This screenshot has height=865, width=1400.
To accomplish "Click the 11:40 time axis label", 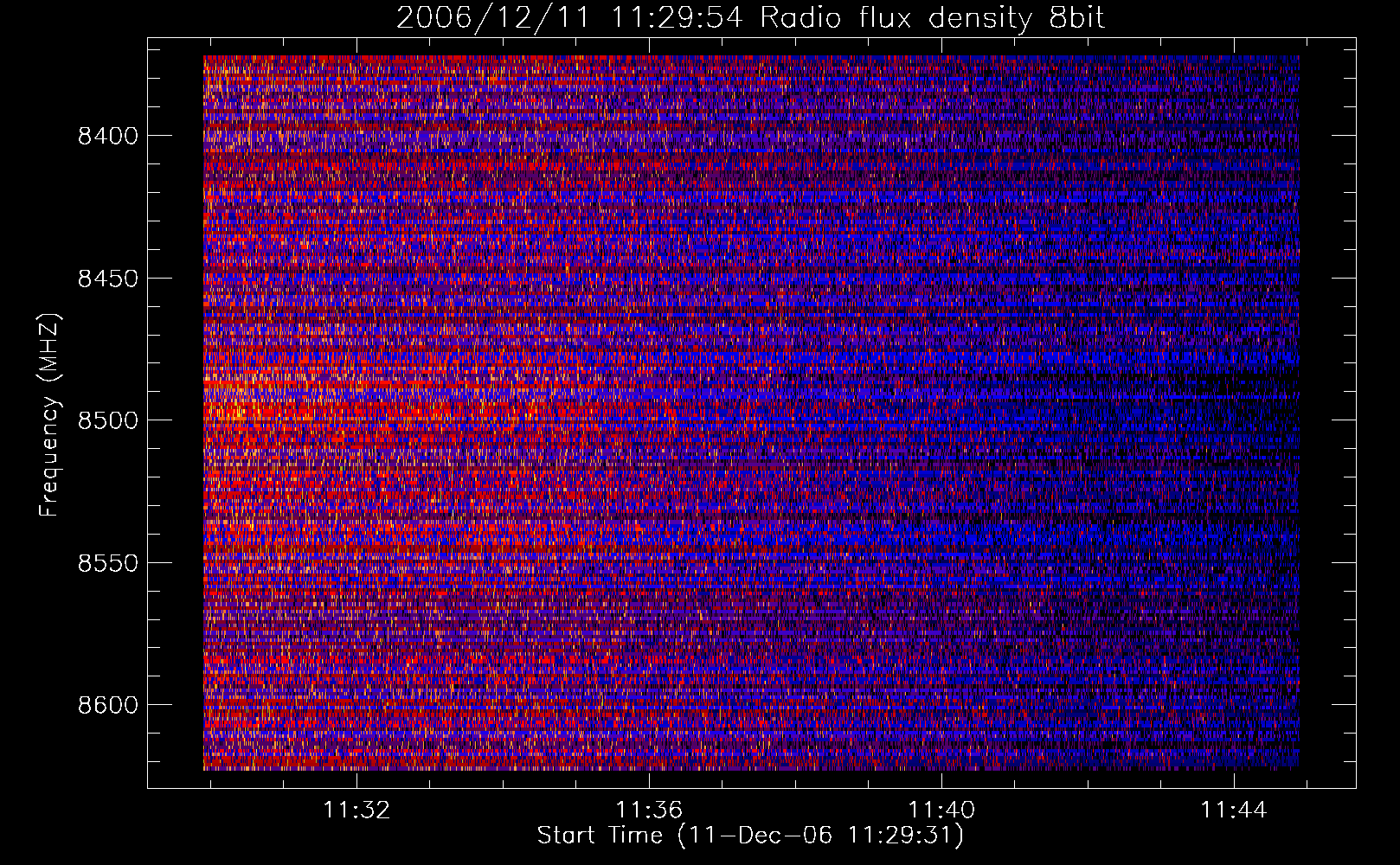I will coord(941,811).
